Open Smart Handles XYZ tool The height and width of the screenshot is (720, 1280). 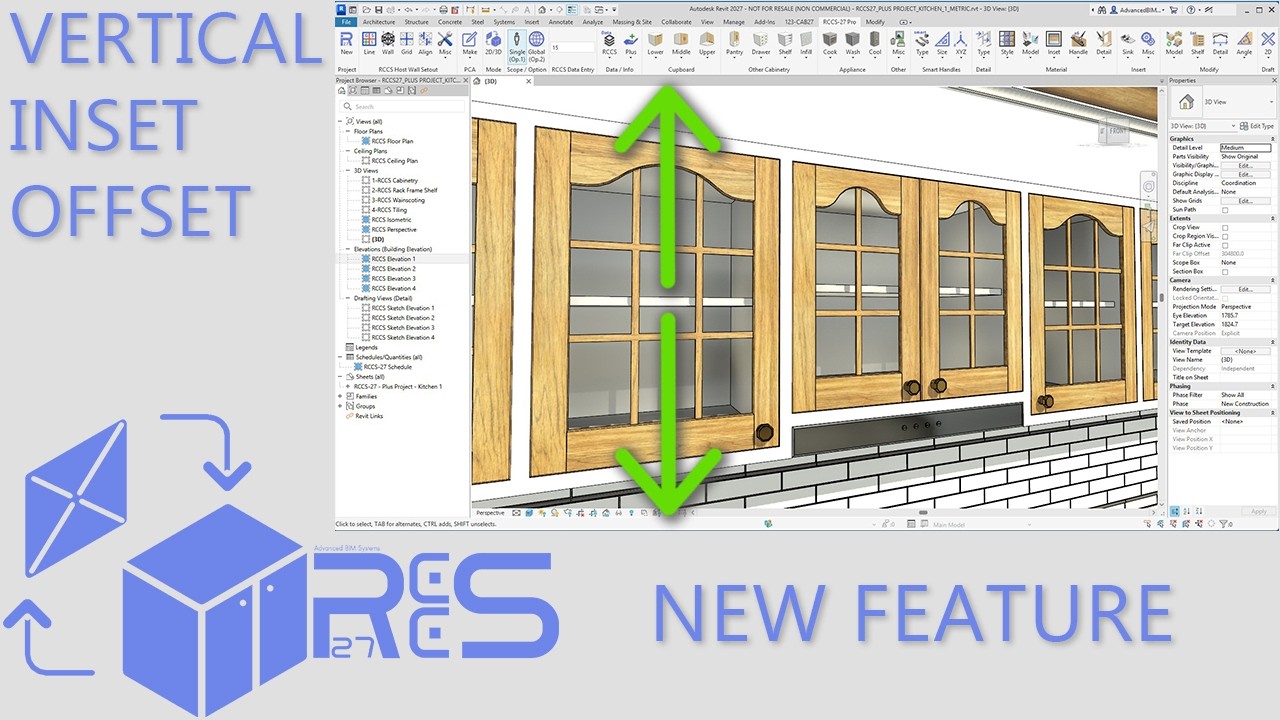pos(961,43)
